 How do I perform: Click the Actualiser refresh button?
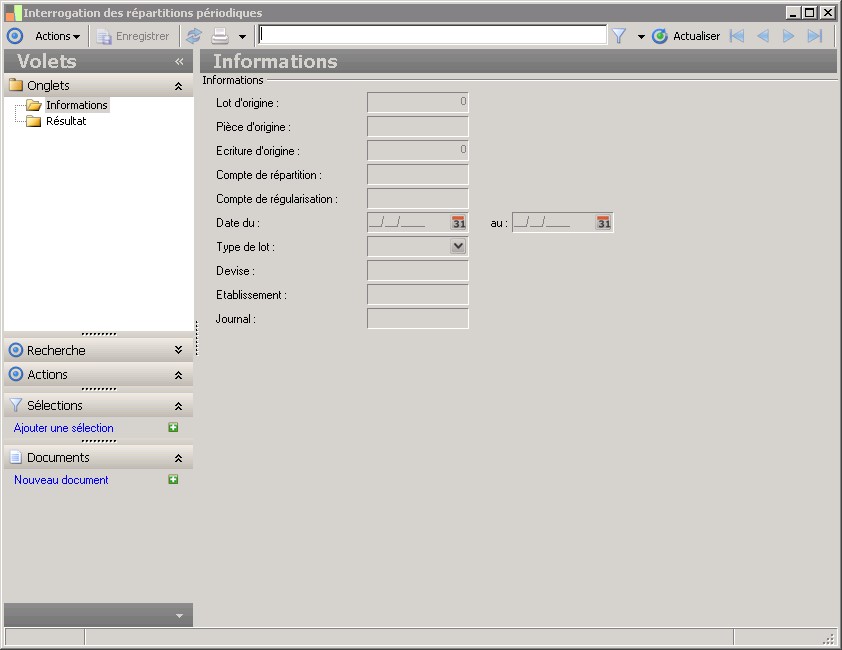coord(686,36)
